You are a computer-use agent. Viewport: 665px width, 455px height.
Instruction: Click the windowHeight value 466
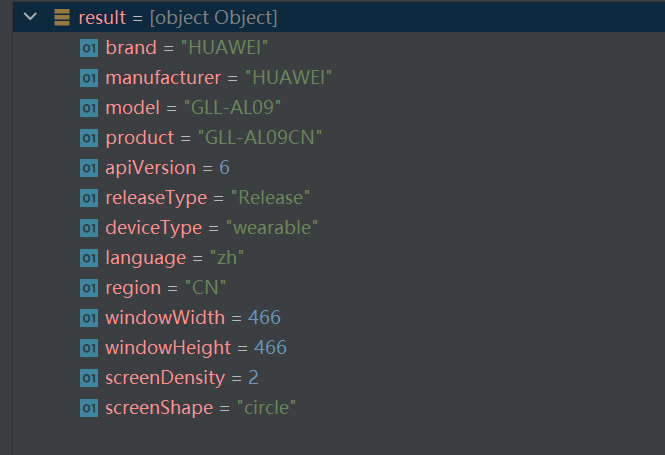point(270,348)
